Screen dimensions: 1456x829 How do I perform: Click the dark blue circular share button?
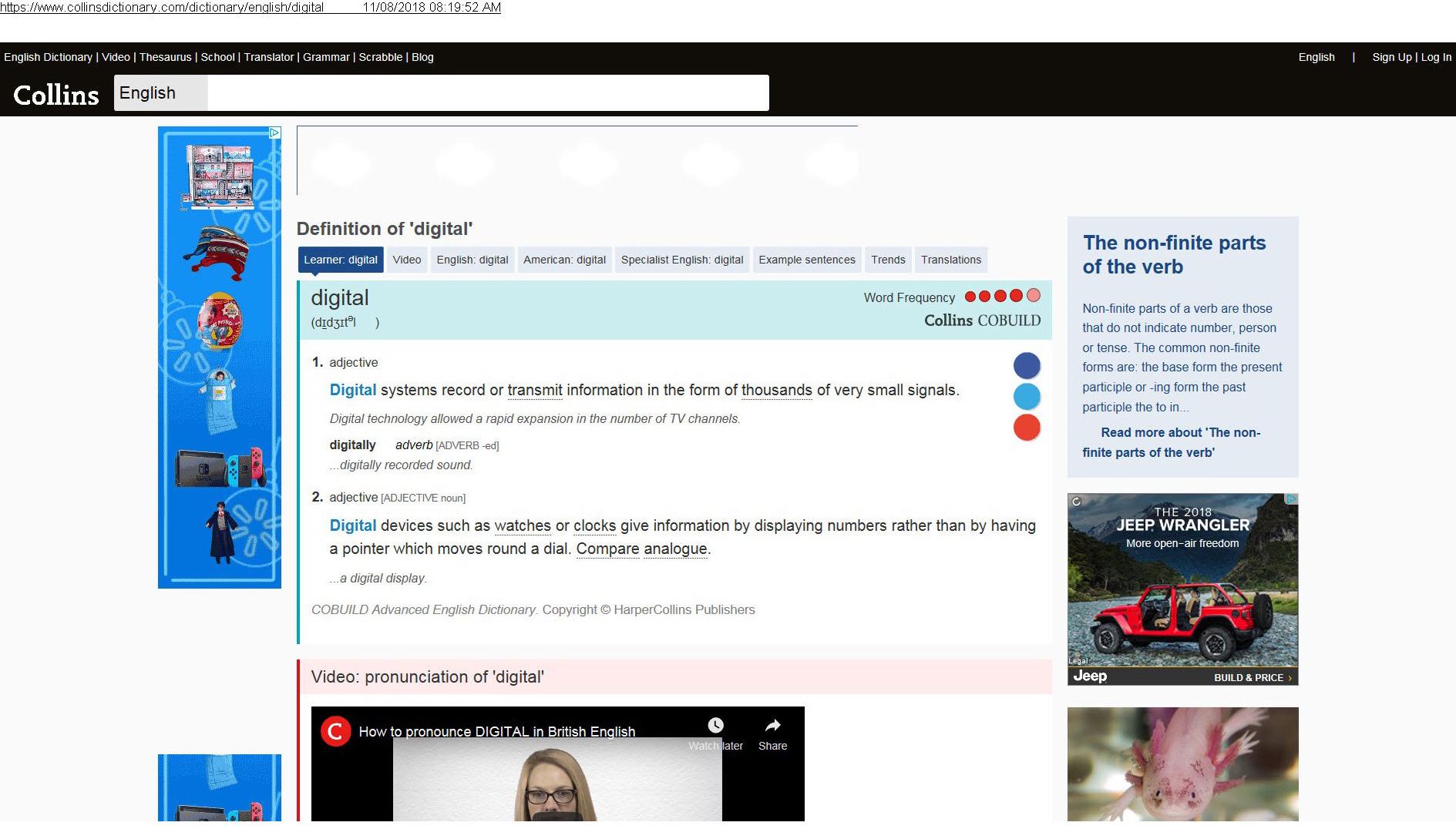point(1026,365)
